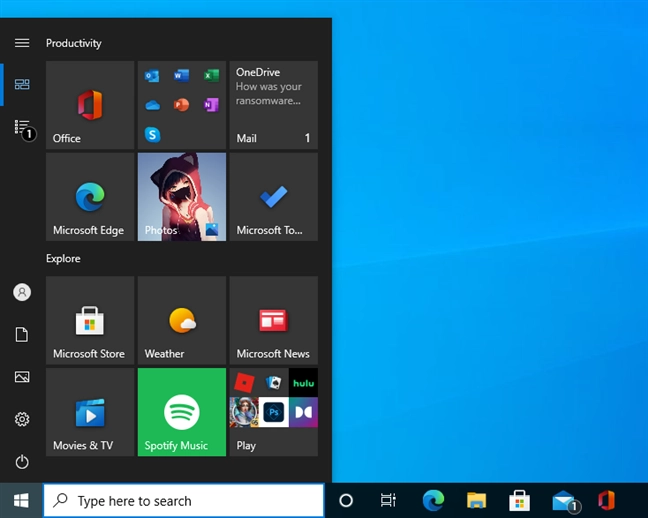The height and width of the screenshot is (518, 648).
Task: Open the Movies & TV tile
Action: coord(90,412)
